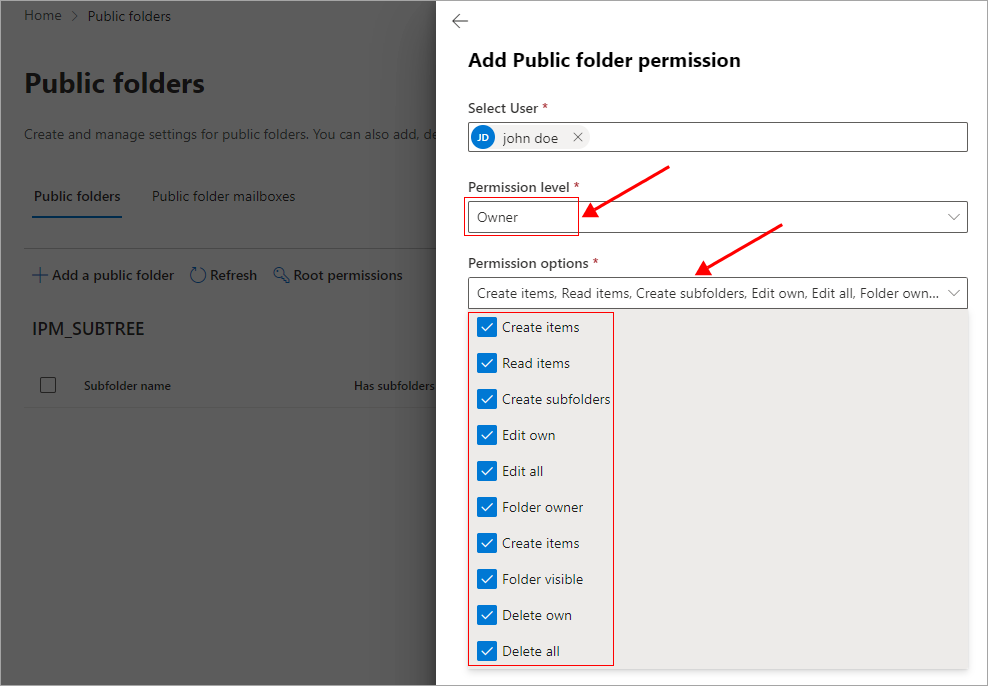This screenshot has height=686, width=988.
Task: Toggle the Folder owner checkbox
Action: [x=487, y=507]
